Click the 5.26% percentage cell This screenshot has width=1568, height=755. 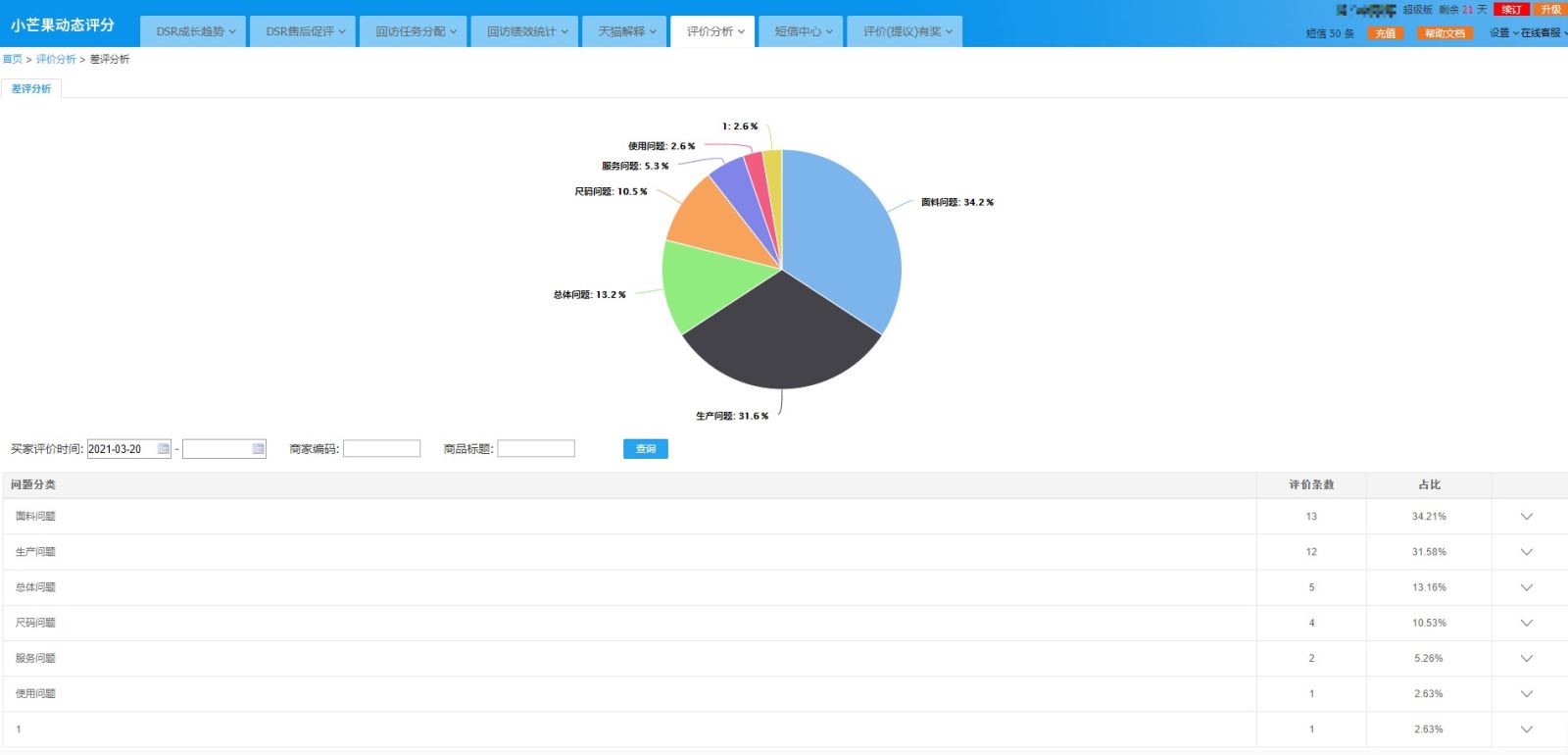(1429, 658)
